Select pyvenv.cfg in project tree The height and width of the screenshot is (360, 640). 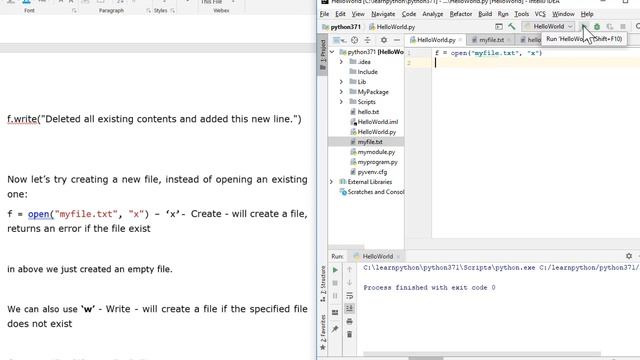click(x=372, y=172)
